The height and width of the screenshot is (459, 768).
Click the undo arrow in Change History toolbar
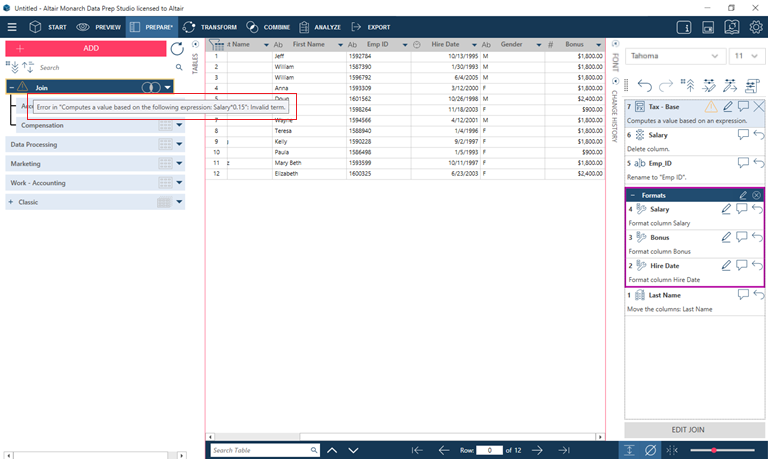(x=645, y=86)
